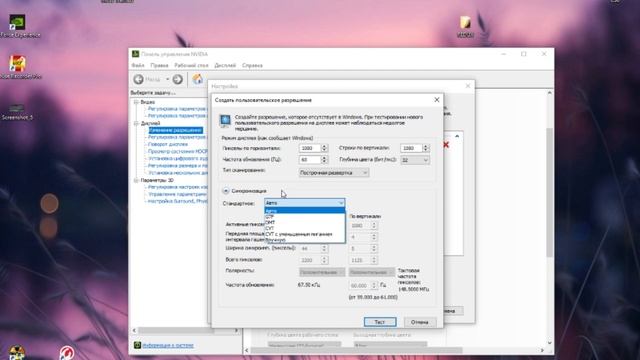Select Установка нескольких дисплеев tree item
The image size is (640, 360).
click(x=178, y=173)
